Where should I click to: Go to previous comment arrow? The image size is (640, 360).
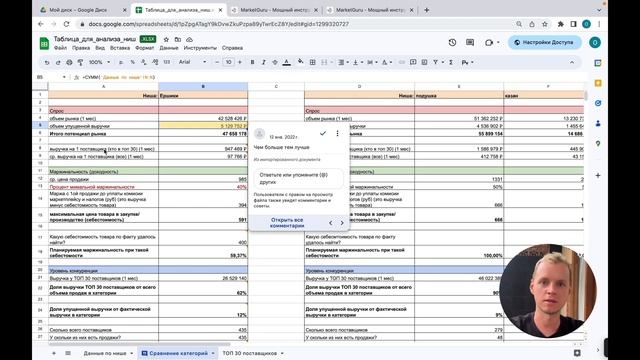tap(331, 223)
